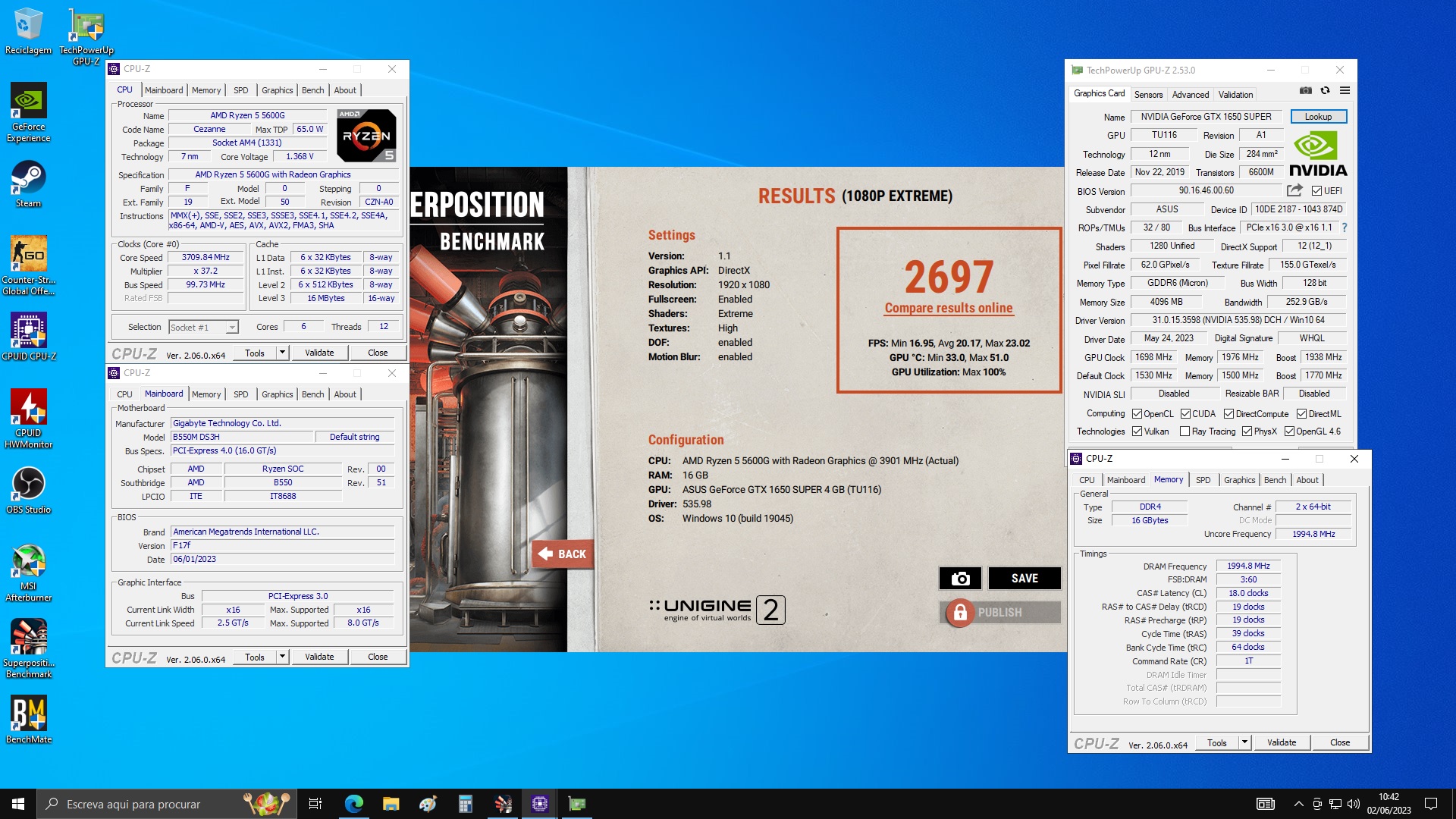Image resolution: width=1456 pixels, height=819 pixels.
Task: Open TechPowerUp GPU-Z desktop shortcut
Action: pyautogui.click(x=86, y=36)
